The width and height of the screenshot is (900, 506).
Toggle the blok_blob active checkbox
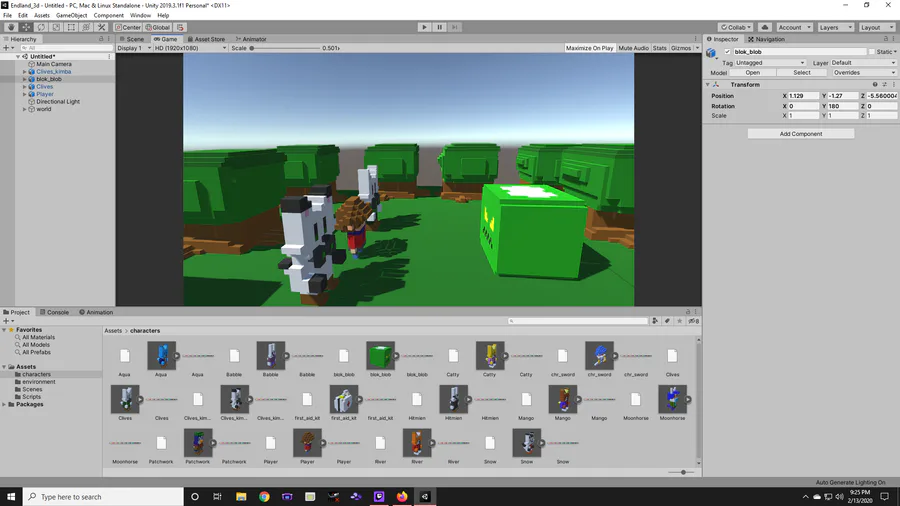[x=727, y=52]
